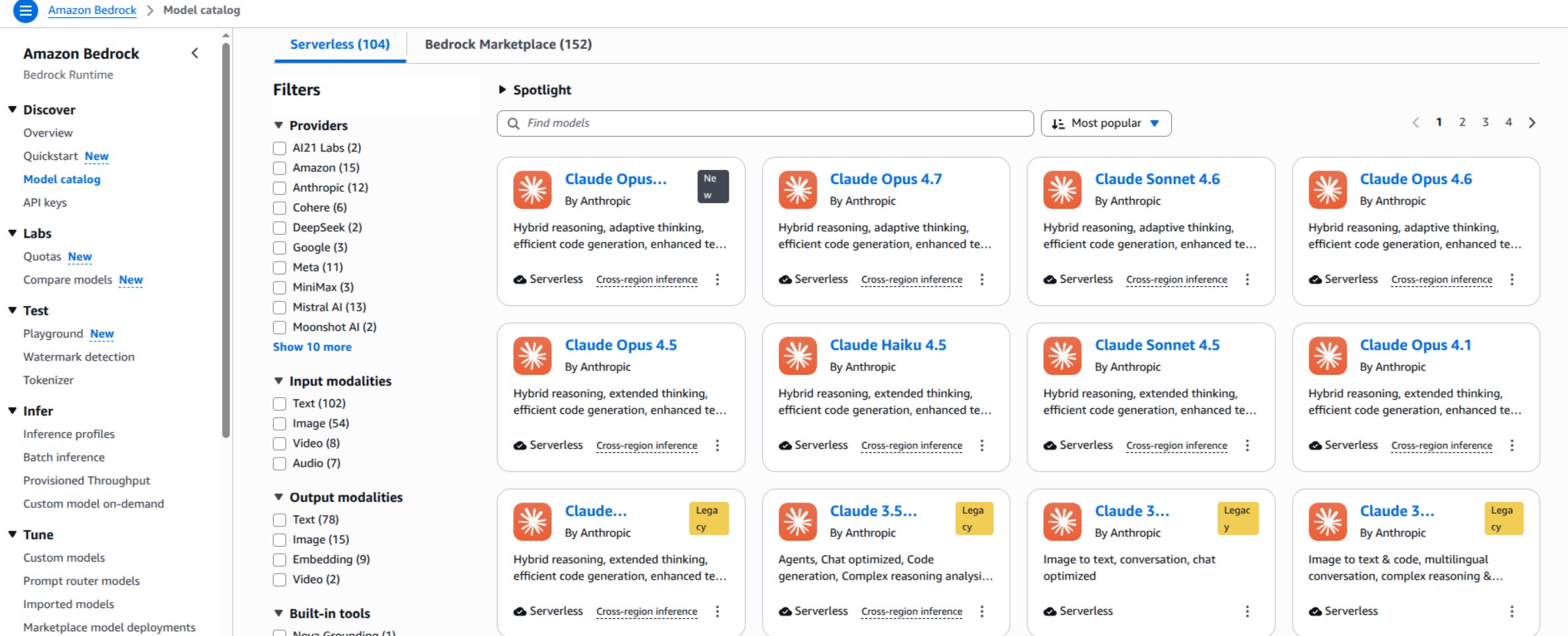This screenshot has height=636, width=1568.
Task: Select the Google provider checkbox
Action: (x=279, y=248)
